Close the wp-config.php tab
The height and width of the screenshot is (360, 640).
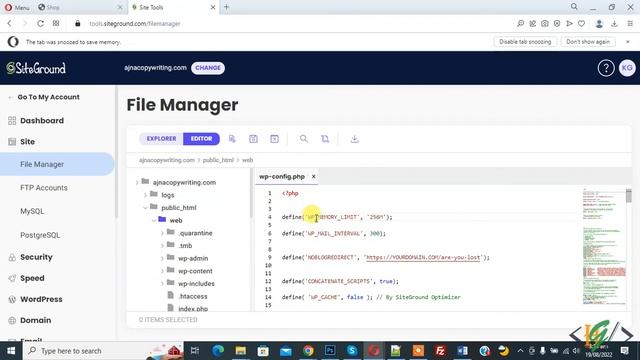point(313,177)
